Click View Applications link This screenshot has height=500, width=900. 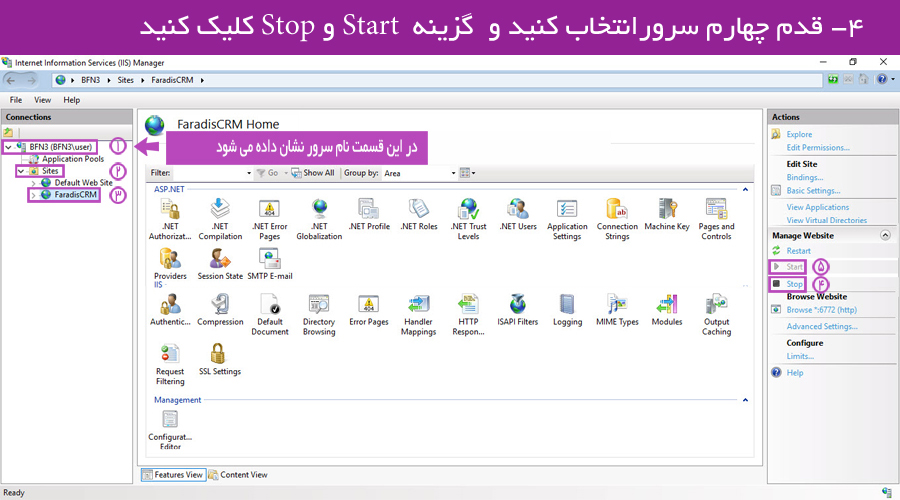click(817, 207)
